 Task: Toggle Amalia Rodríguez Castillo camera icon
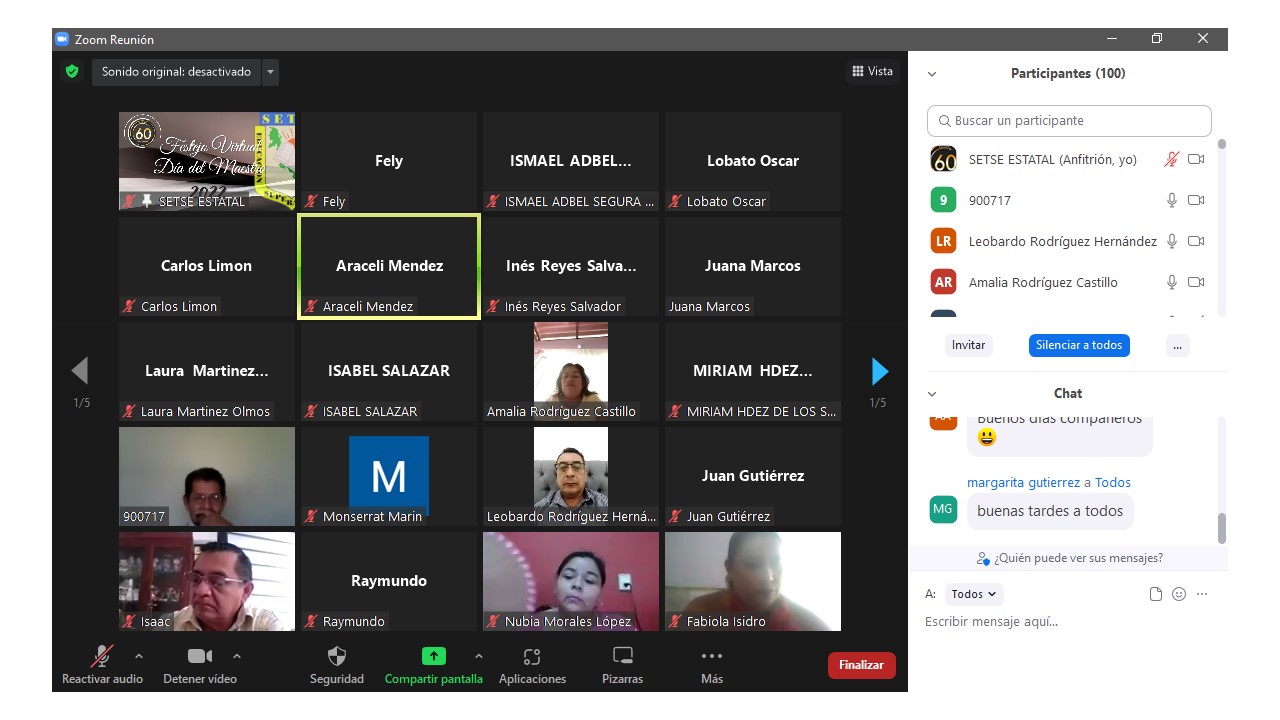pyautogui.click(x=1196, y=282)
